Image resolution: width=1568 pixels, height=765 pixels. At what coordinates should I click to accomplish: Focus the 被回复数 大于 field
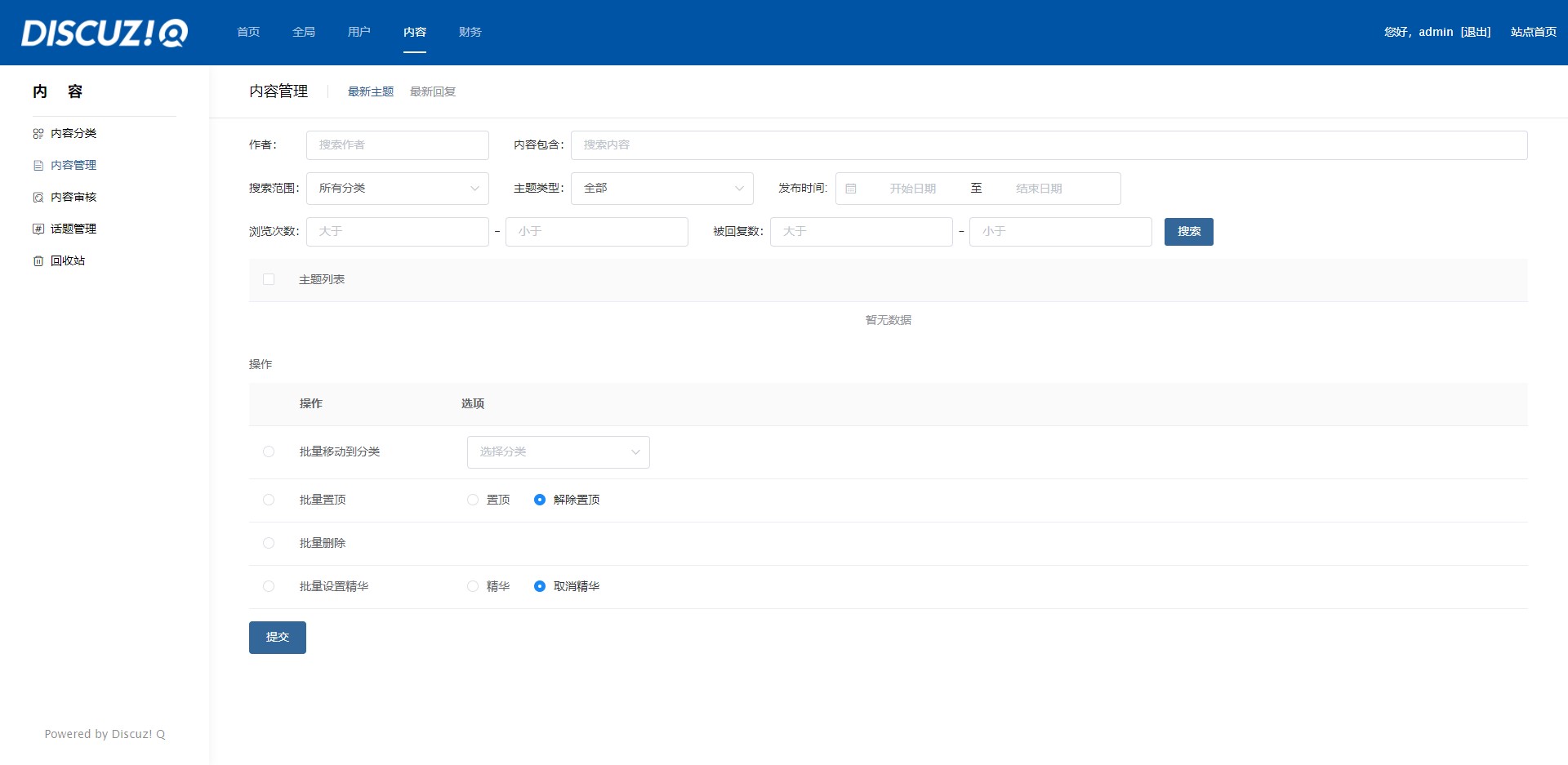862,232
